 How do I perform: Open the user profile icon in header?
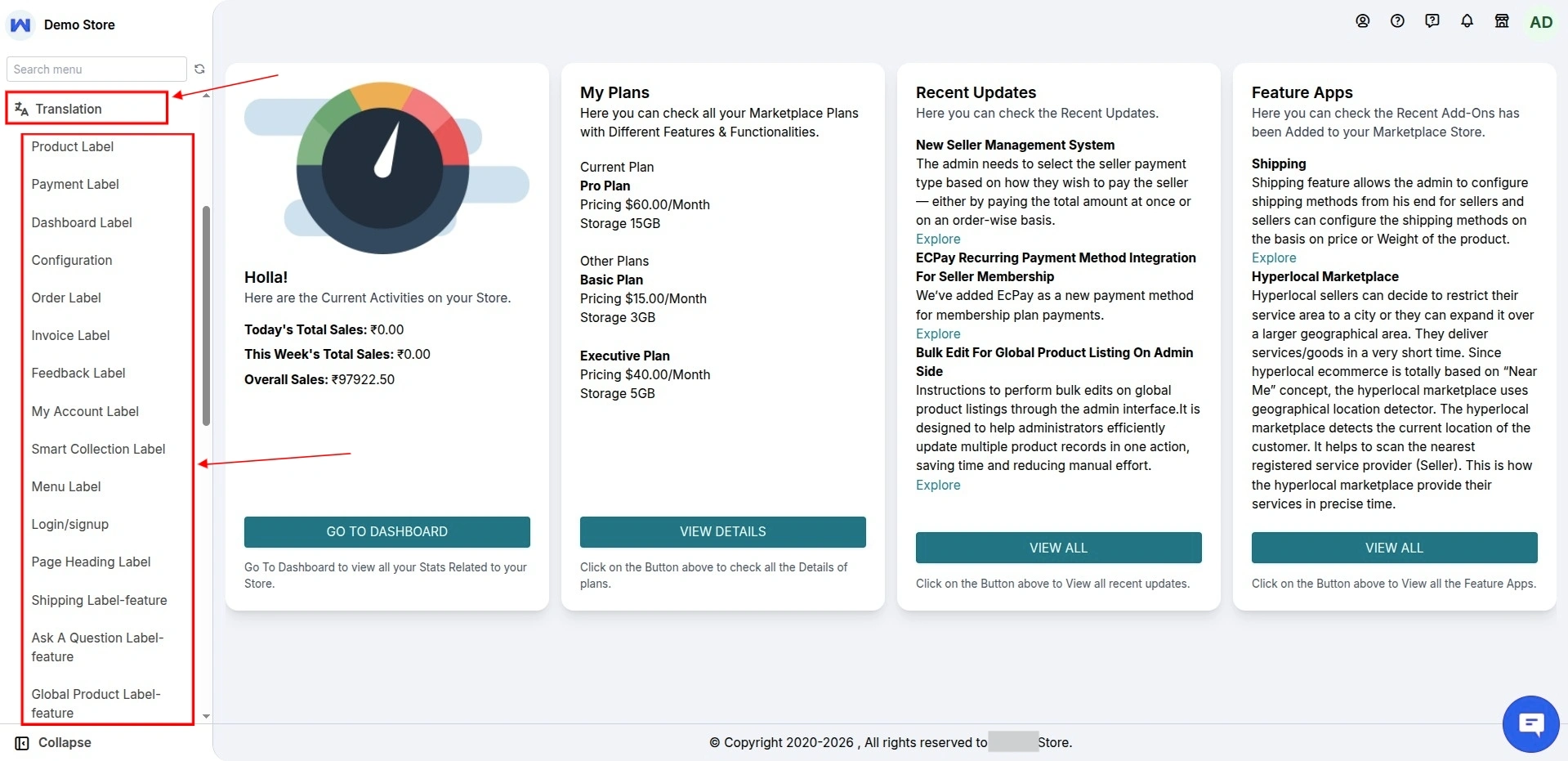[x=1362, y=21]
